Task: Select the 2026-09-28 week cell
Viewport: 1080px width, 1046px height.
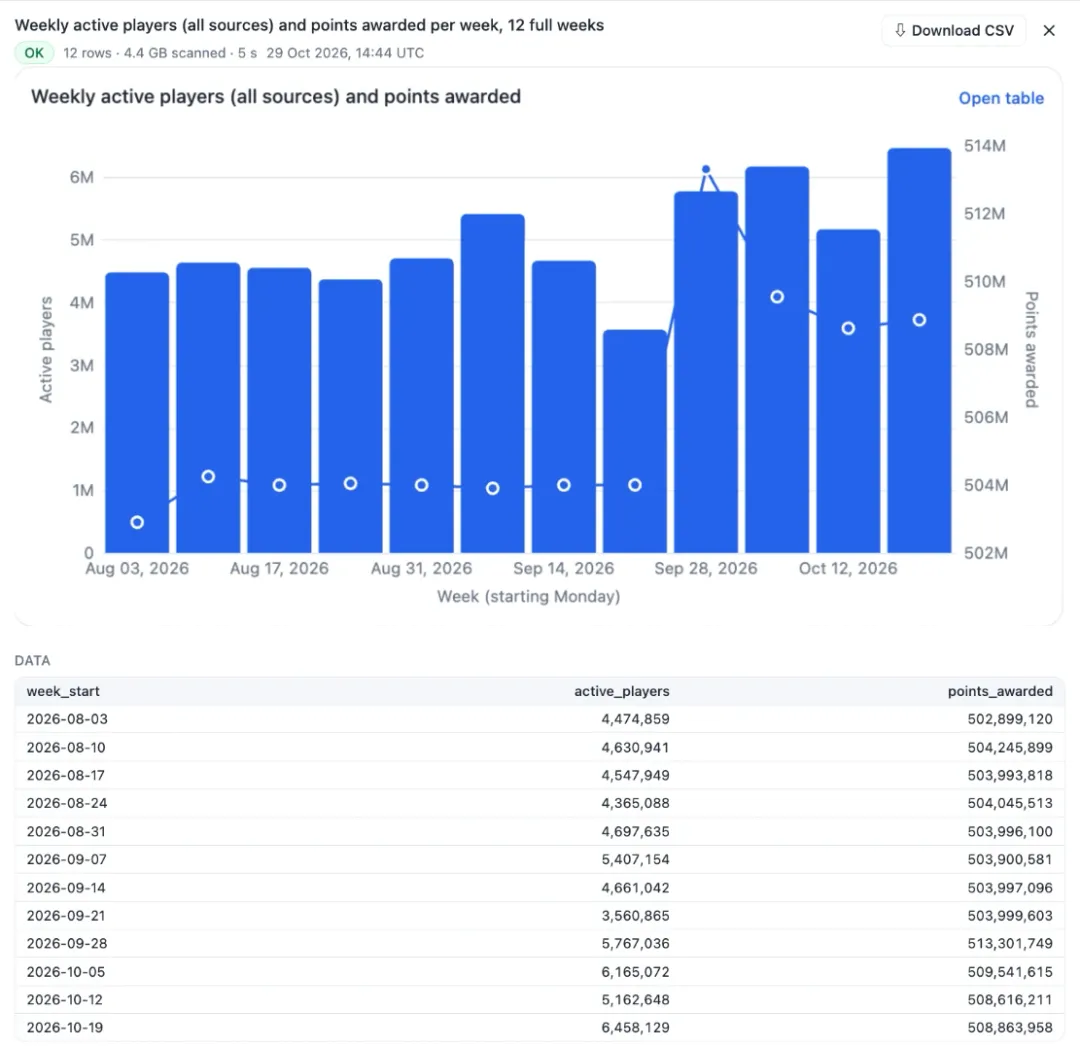Action: point(67,943)
